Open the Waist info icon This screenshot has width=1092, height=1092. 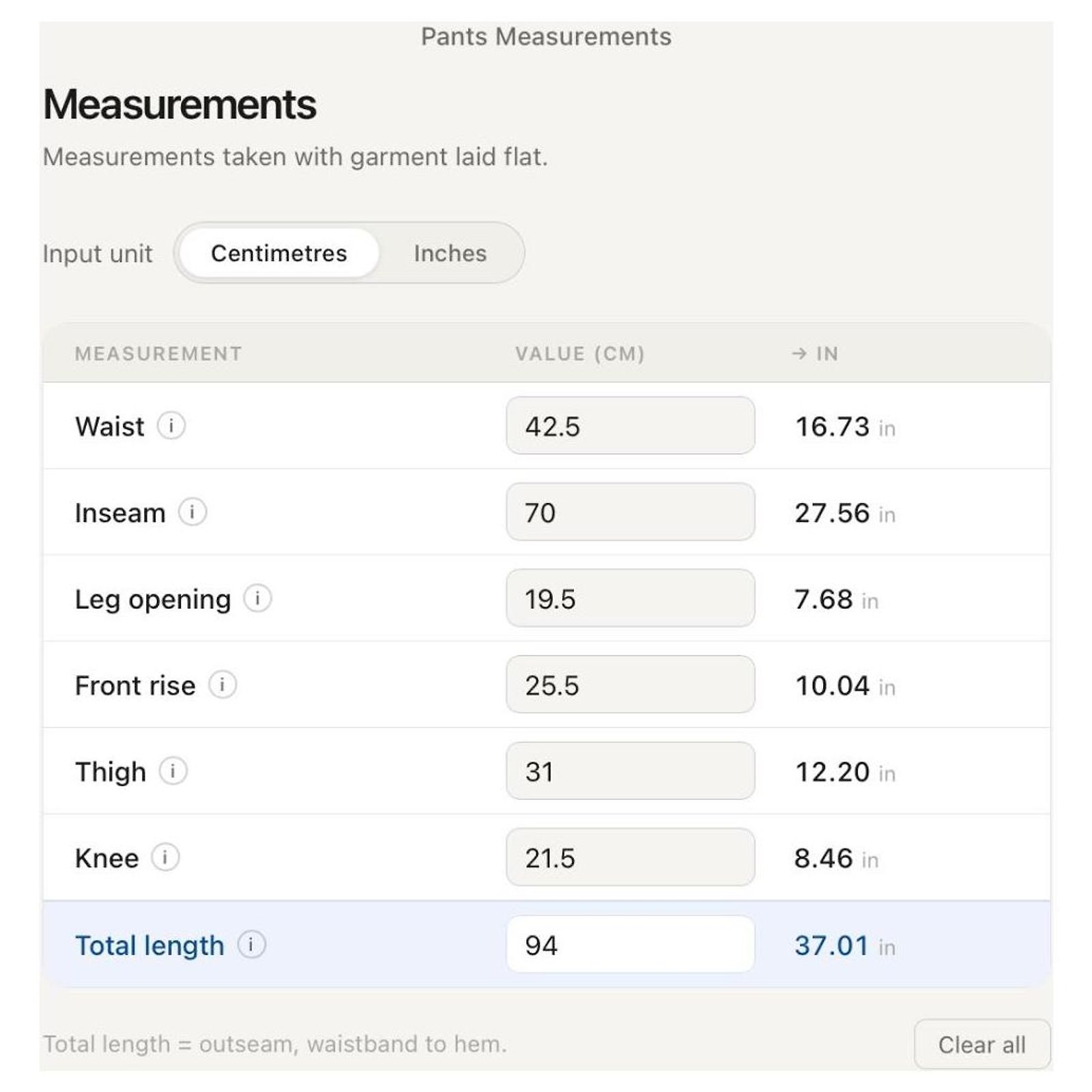pos(171,426)
